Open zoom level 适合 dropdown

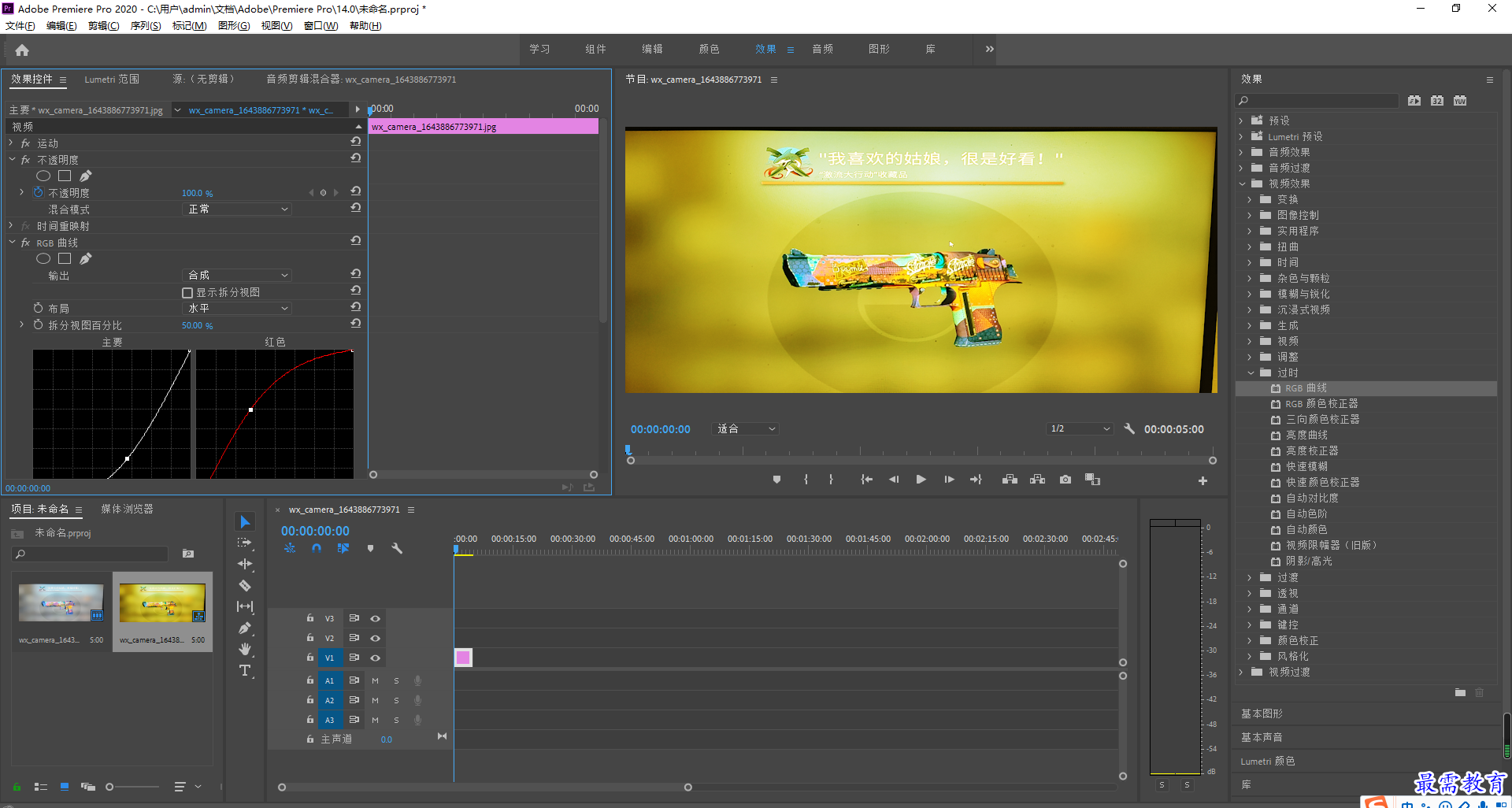point(745,429)
